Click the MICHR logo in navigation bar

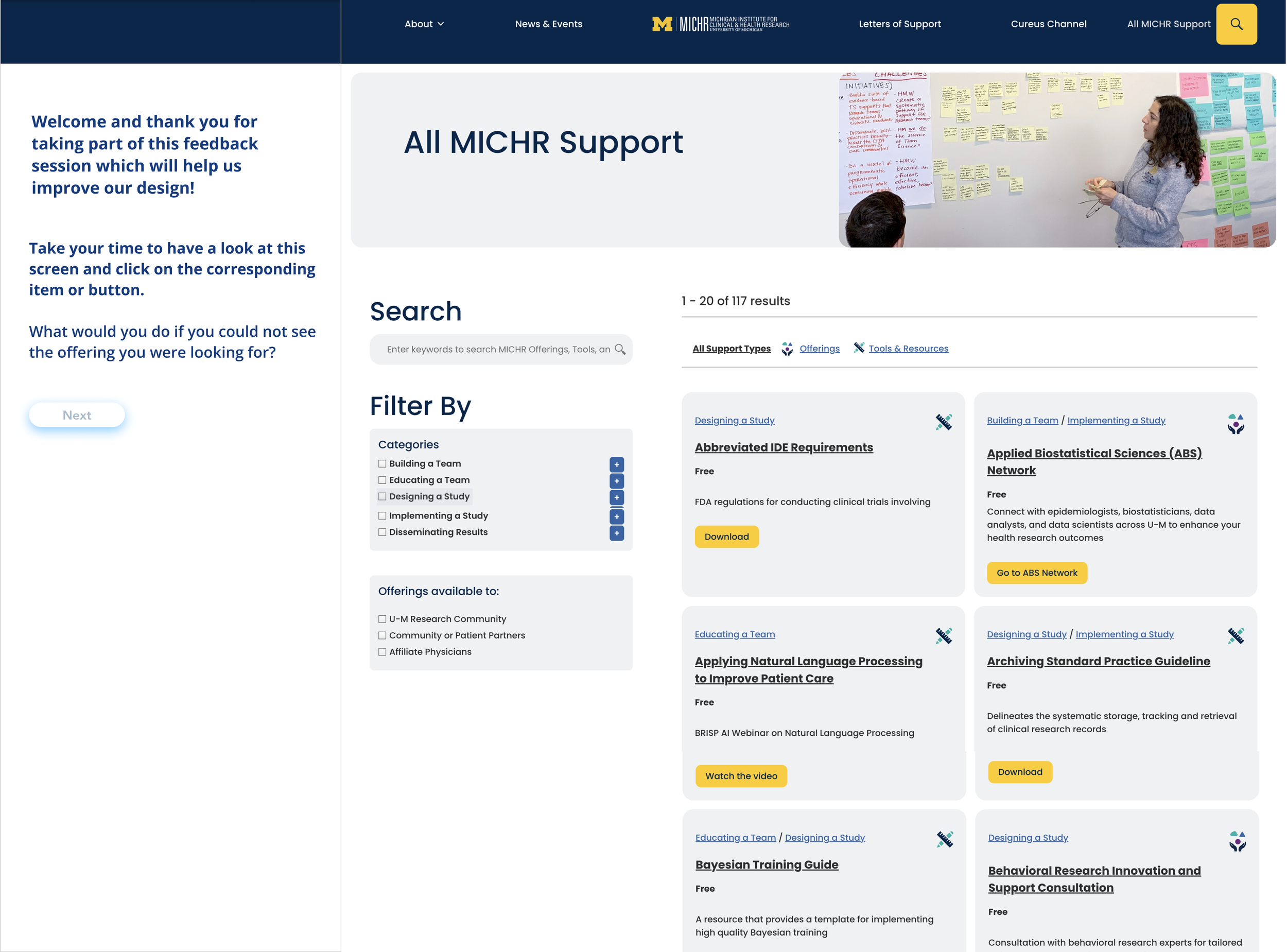pos(720,24)
